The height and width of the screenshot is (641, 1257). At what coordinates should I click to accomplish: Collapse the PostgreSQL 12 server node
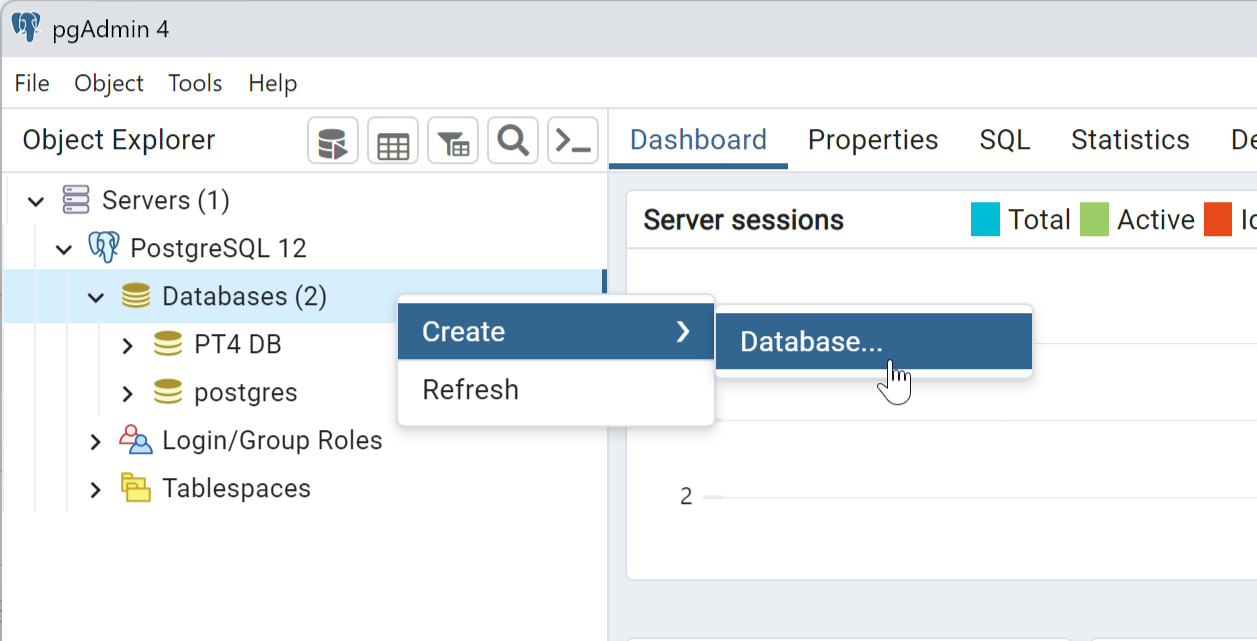[64, 249]
